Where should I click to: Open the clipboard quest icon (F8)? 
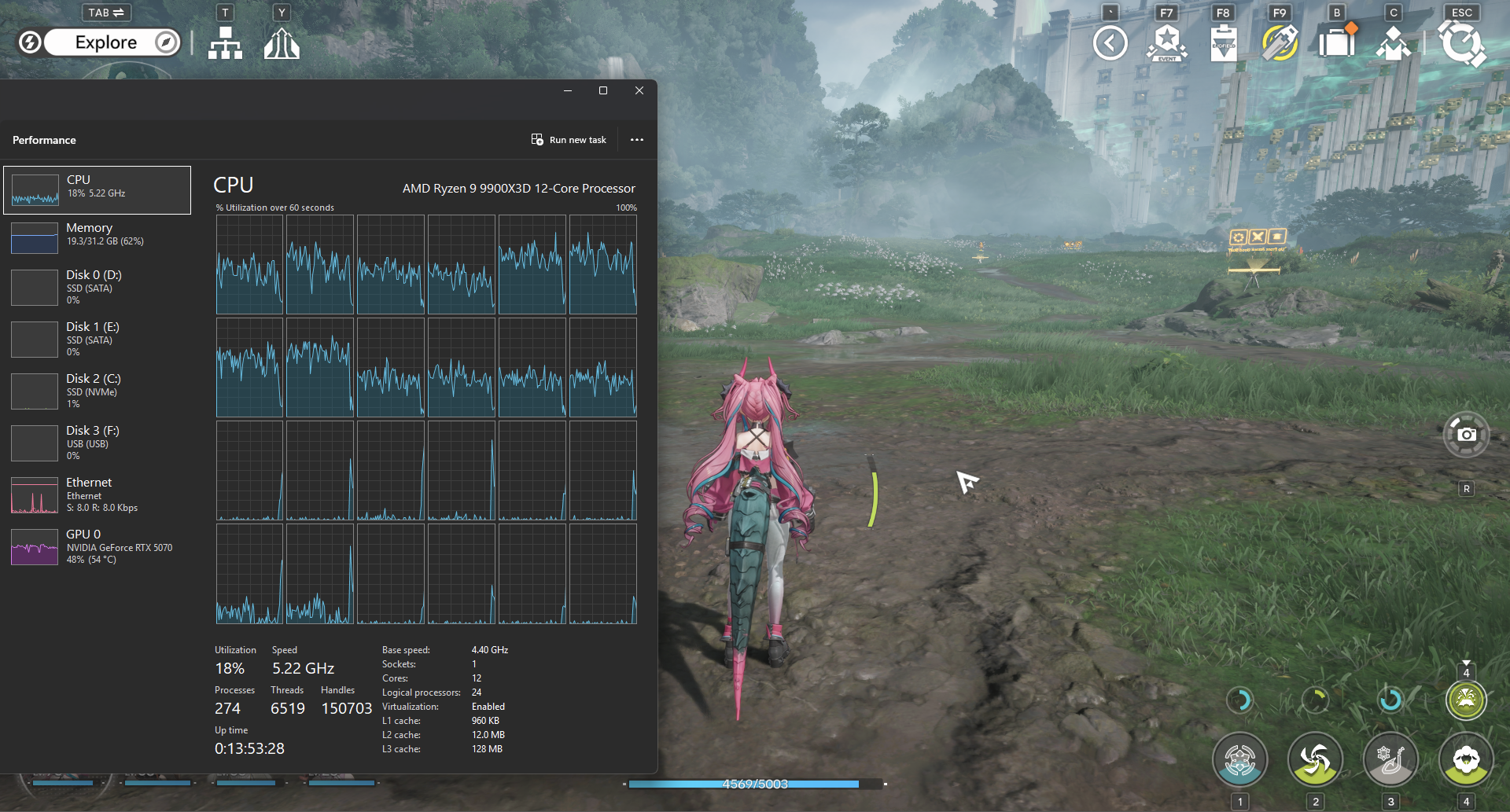[x=1224, y=43]
